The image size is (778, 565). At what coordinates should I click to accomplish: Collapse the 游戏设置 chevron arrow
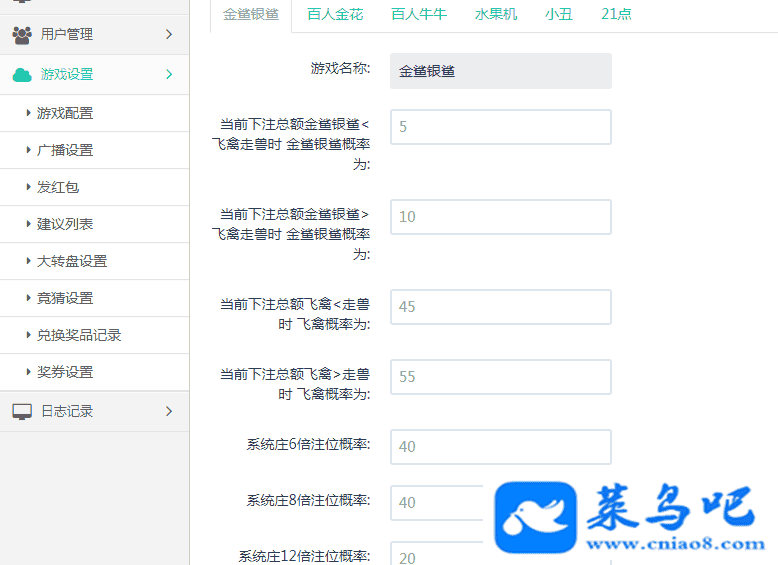[168, 75]
